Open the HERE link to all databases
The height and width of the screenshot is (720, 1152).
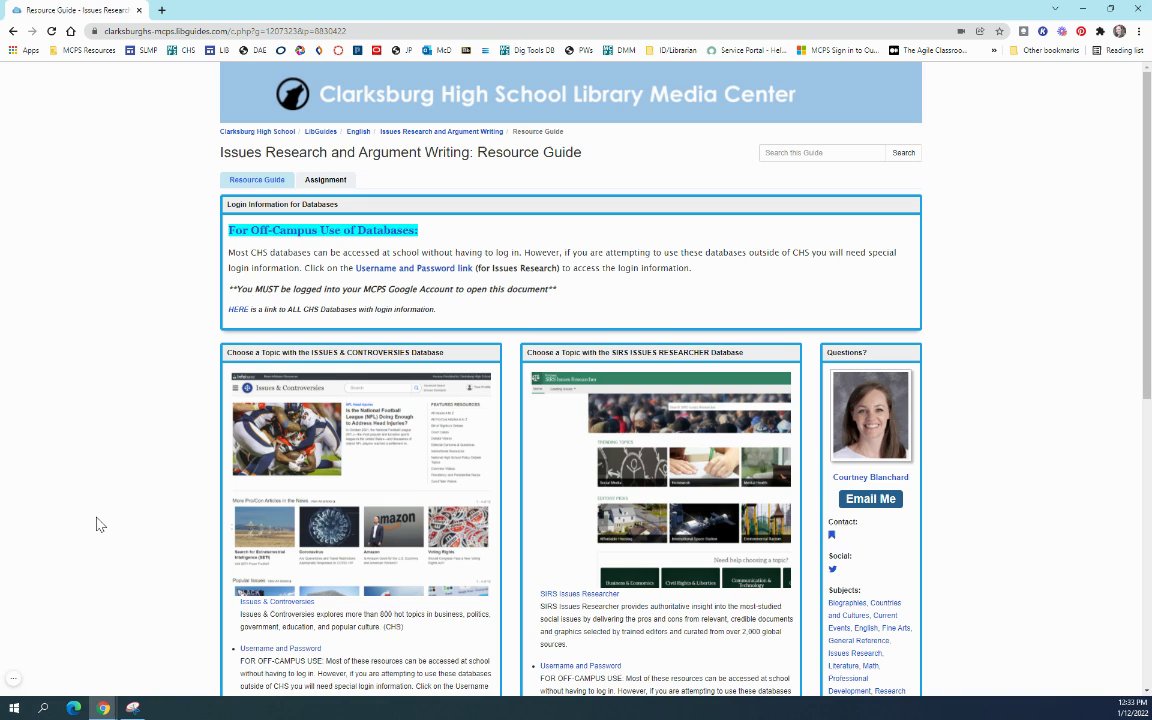(238, 309)
